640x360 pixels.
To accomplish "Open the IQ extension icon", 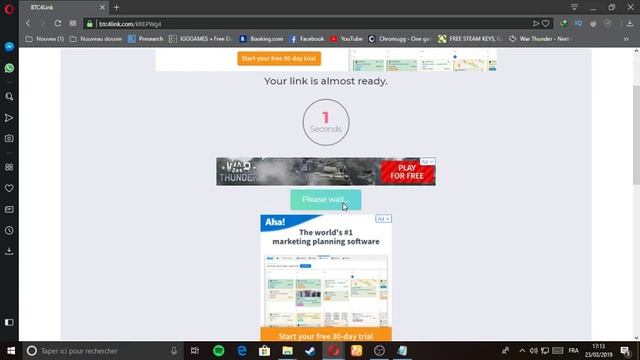I will [578, 24].
